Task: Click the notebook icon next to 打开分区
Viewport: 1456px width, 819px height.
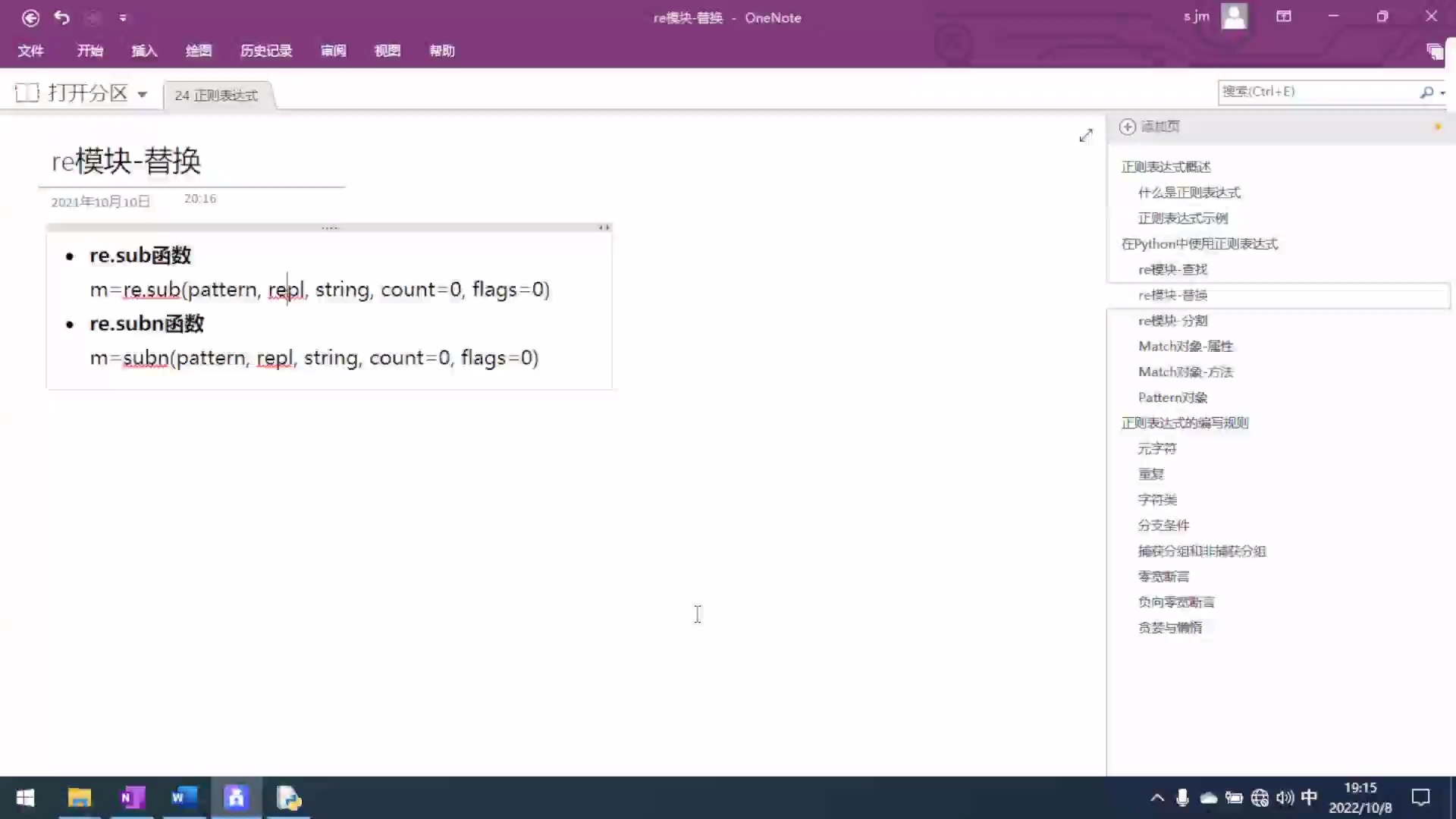Action: pyautogui.click(x=27, y=92)
